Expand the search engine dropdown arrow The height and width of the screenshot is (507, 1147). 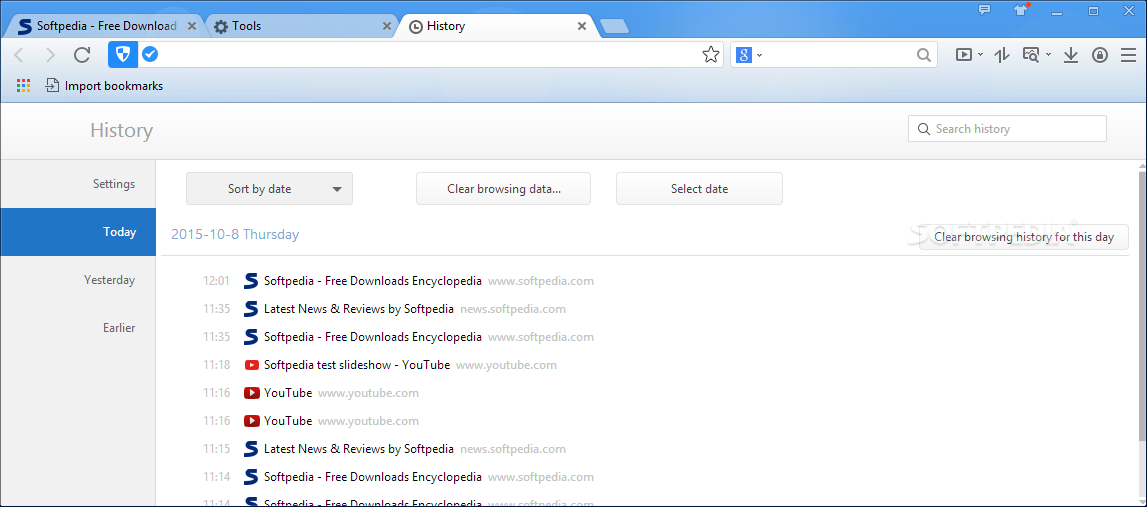coord(759,56)
